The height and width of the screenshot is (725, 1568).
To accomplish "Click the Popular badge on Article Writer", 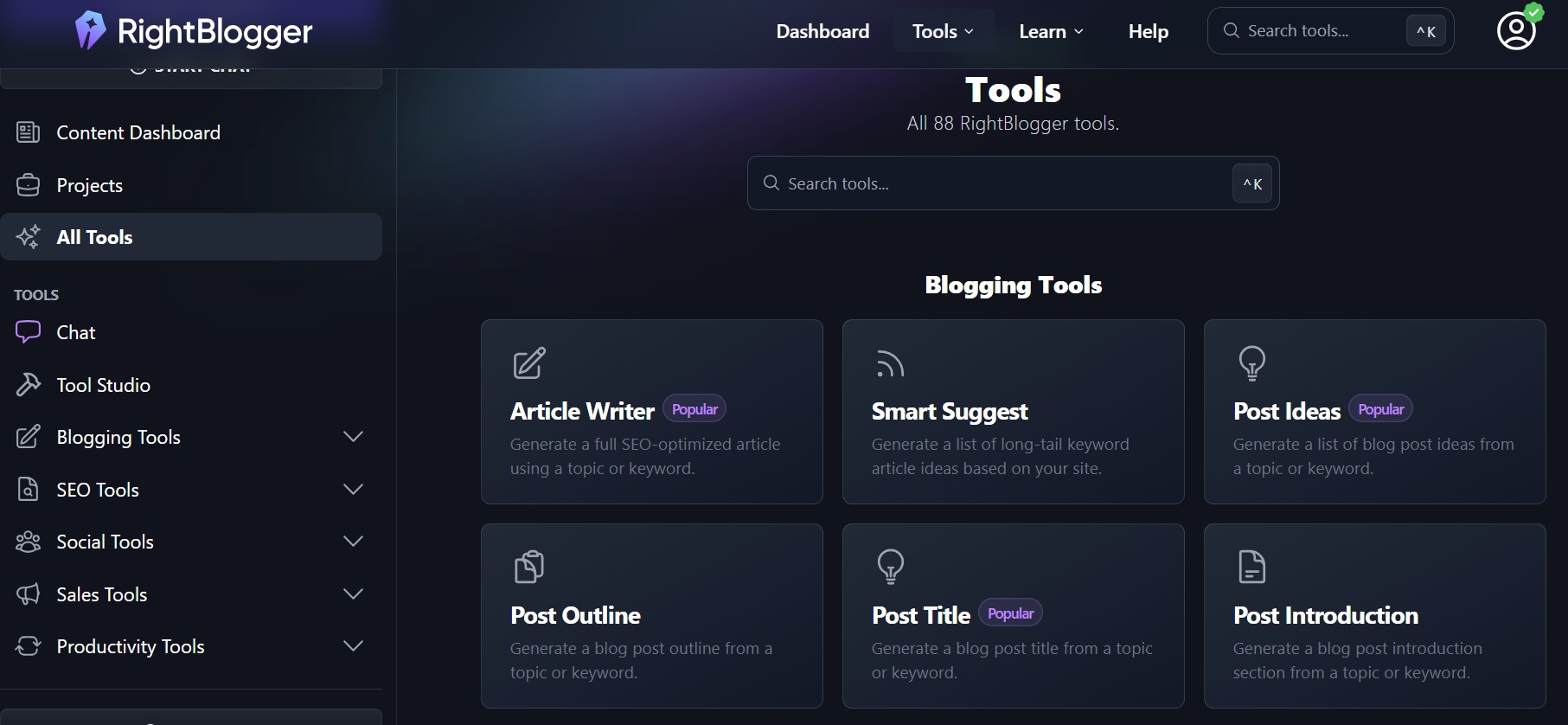I will [x=694, y=409].
